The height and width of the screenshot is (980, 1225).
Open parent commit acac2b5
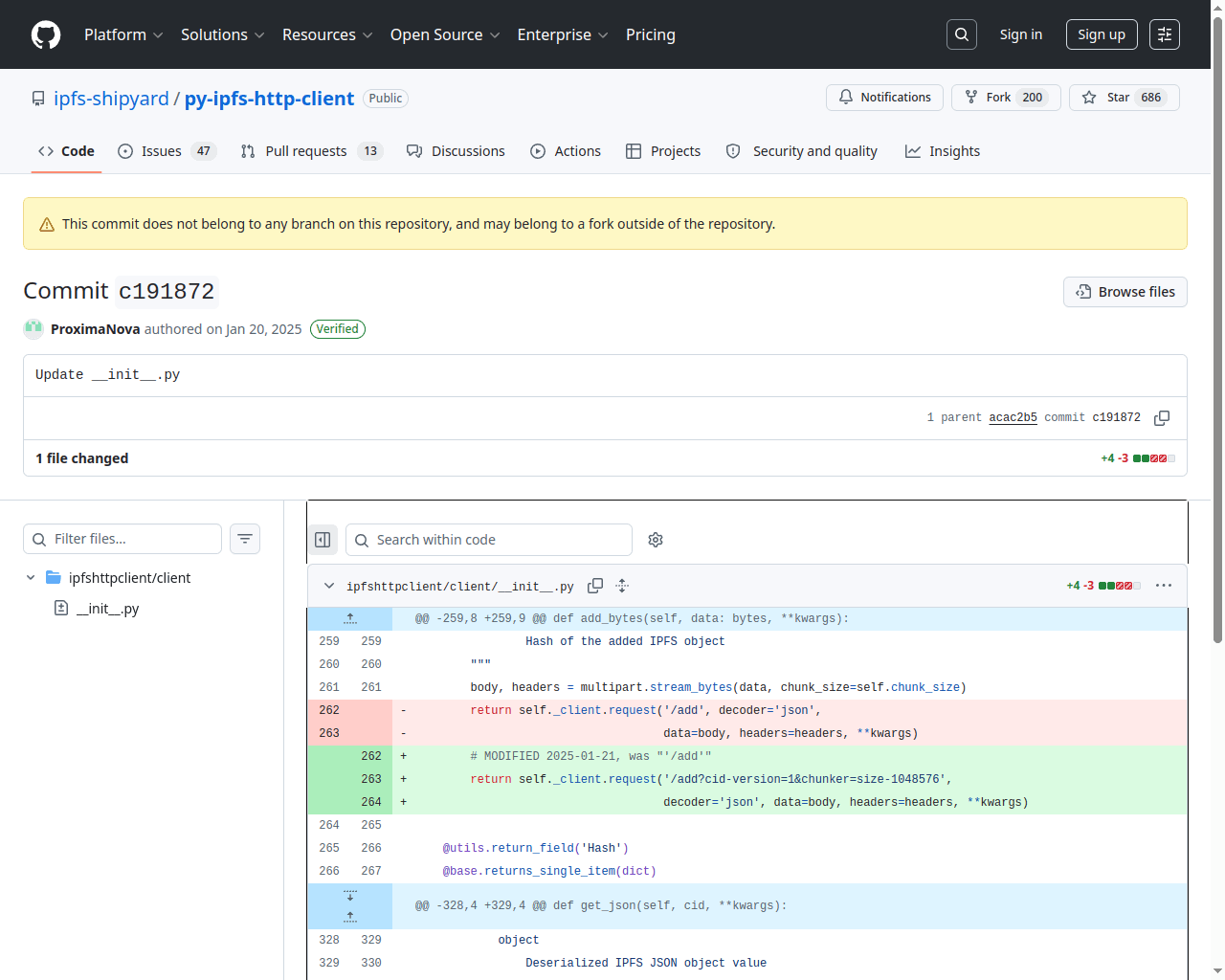coord(1013,418)
